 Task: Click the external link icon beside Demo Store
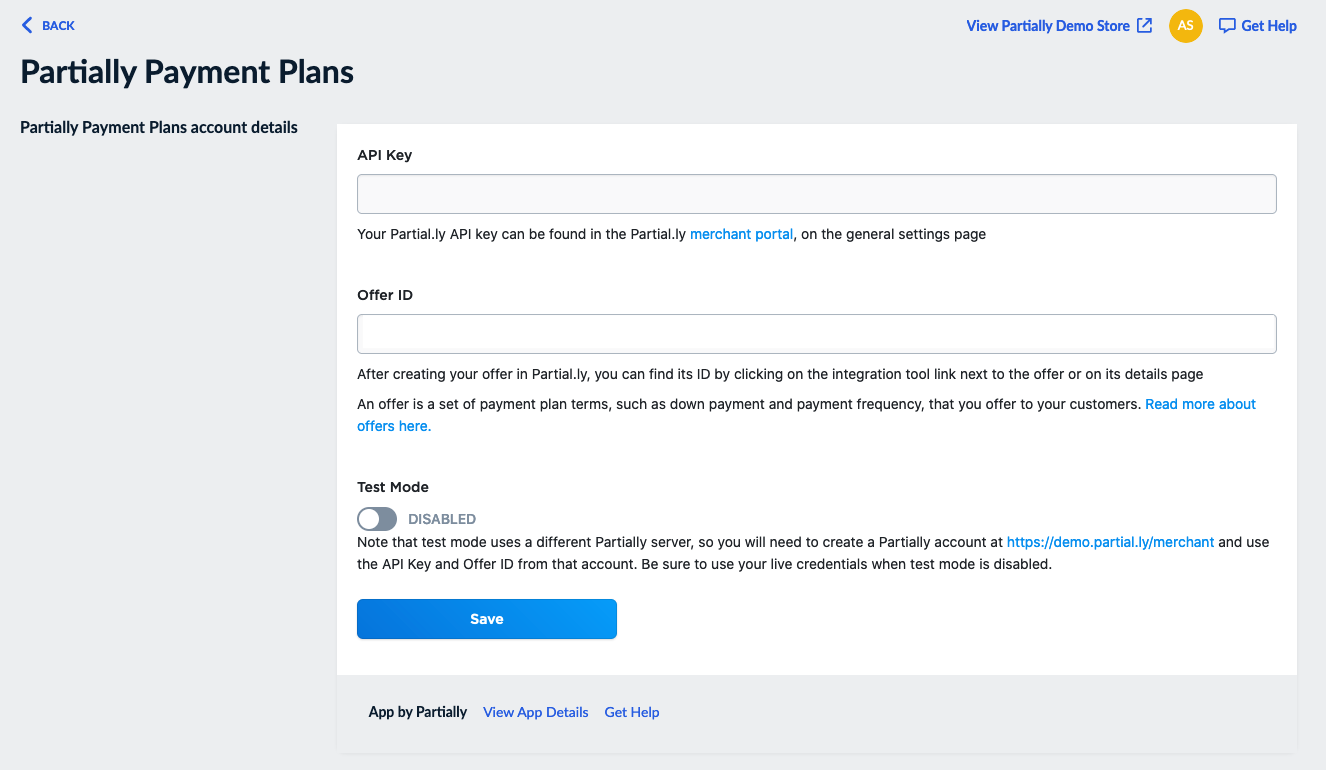pyautogui.click(x=1145, y=26)
